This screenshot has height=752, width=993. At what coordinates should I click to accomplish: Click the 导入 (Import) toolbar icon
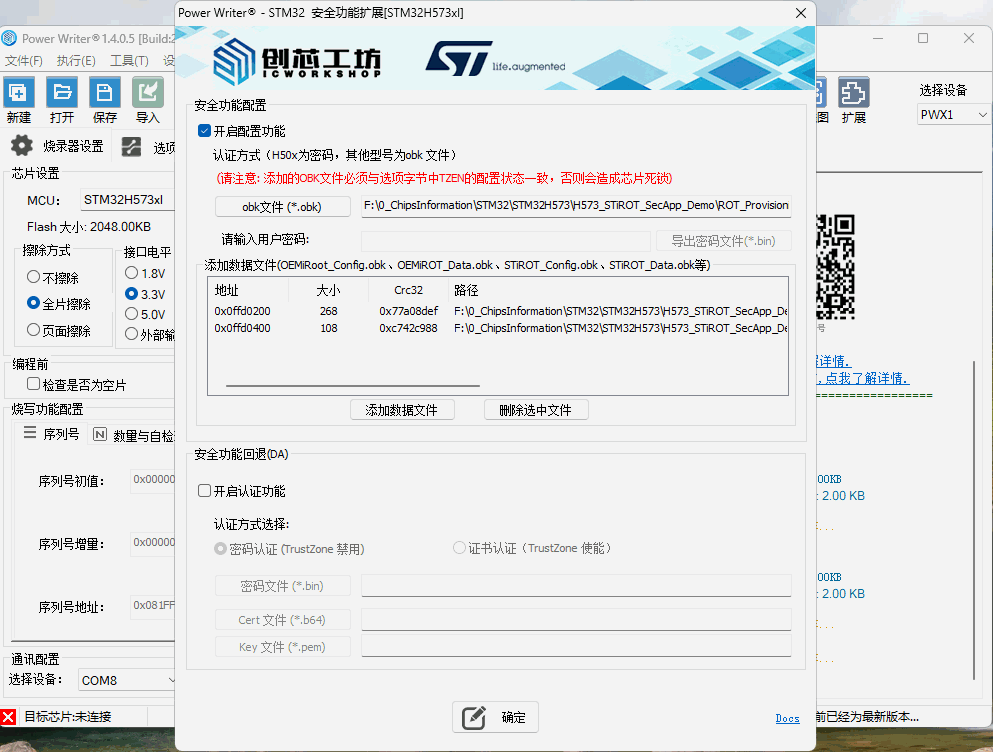148,93
